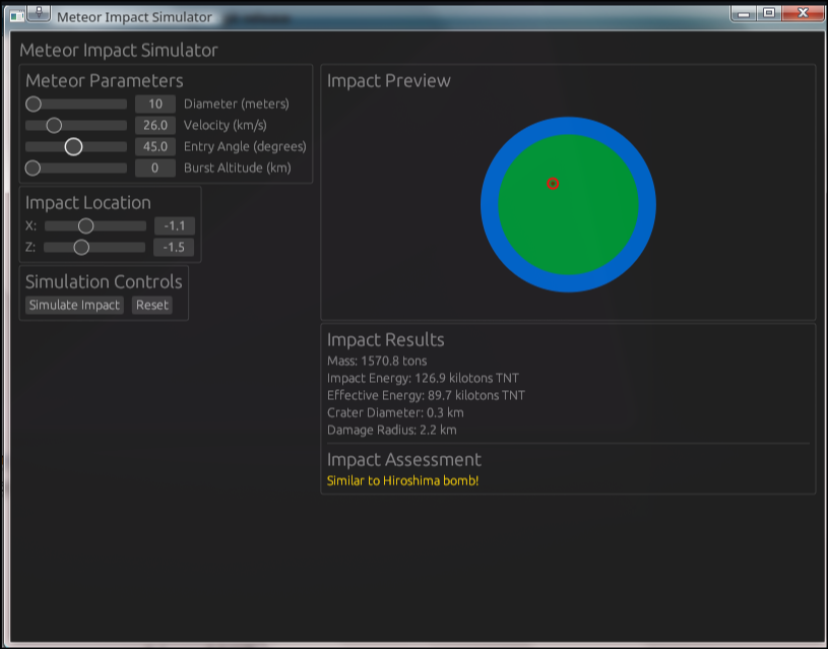Click the pinned app icon in the top bar
Viewport: 828px width, 649px height.
[38, 12]
